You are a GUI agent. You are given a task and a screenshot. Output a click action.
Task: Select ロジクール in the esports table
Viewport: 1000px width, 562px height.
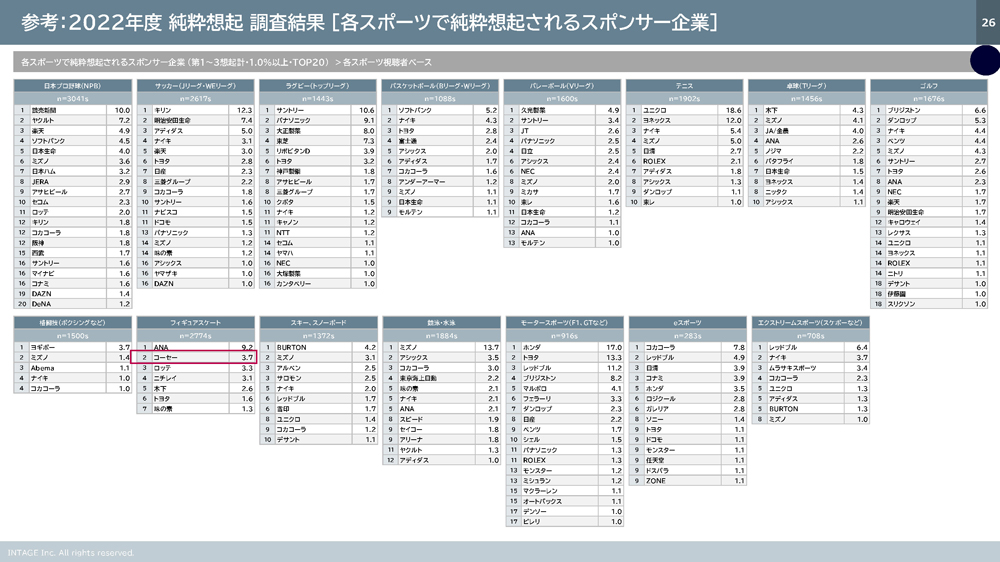pyautogui.click(x=660, y=399)
